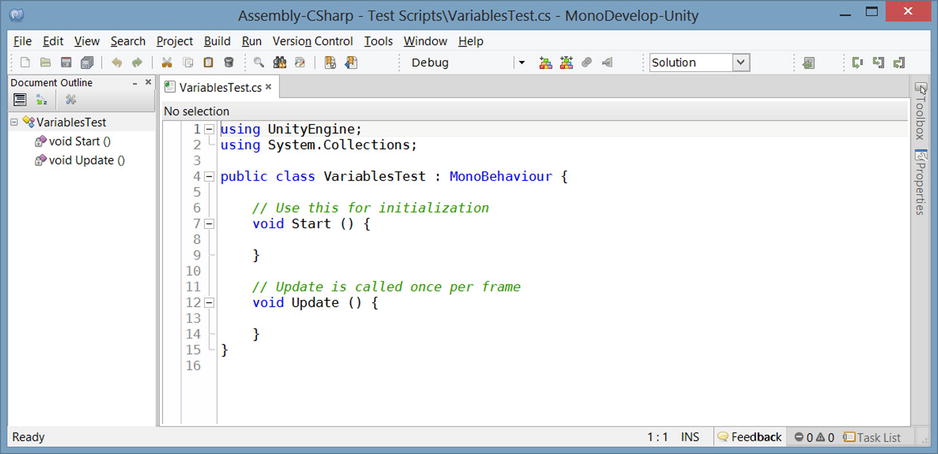
Task: Click the errors and warnings counter
Action: 814,437
